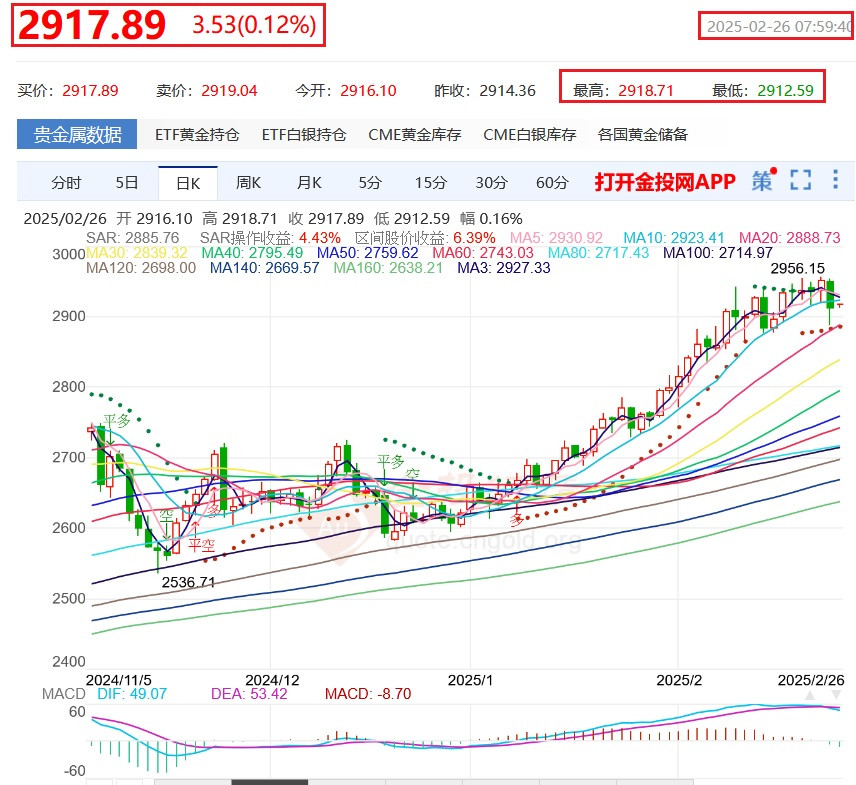This screenshot has height=785, width=856.
Task: Click the 打开金投网APP link
Action: [665, 182]
